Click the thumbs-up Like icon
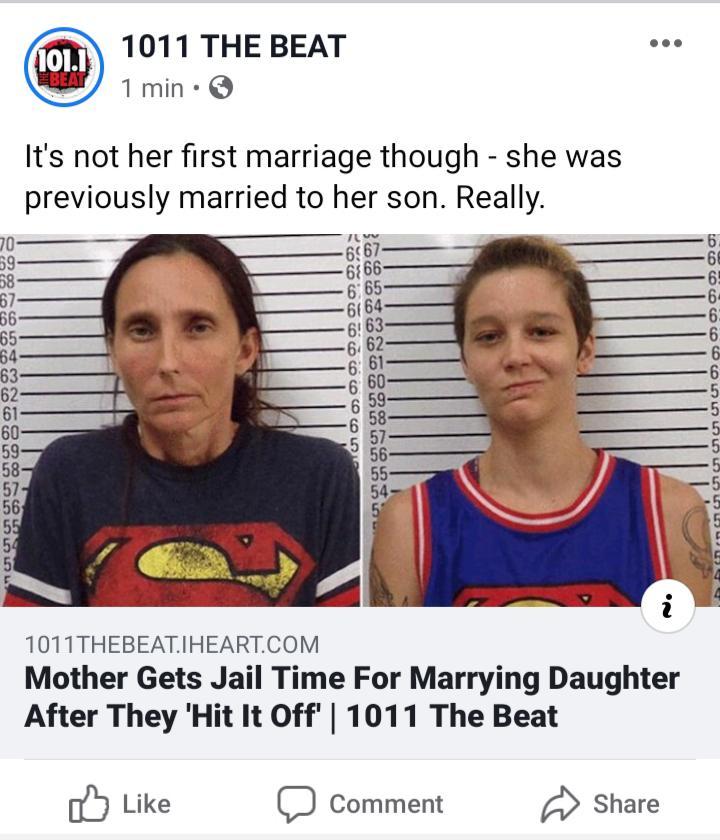 pyautogui.click(x=88, y=804)
